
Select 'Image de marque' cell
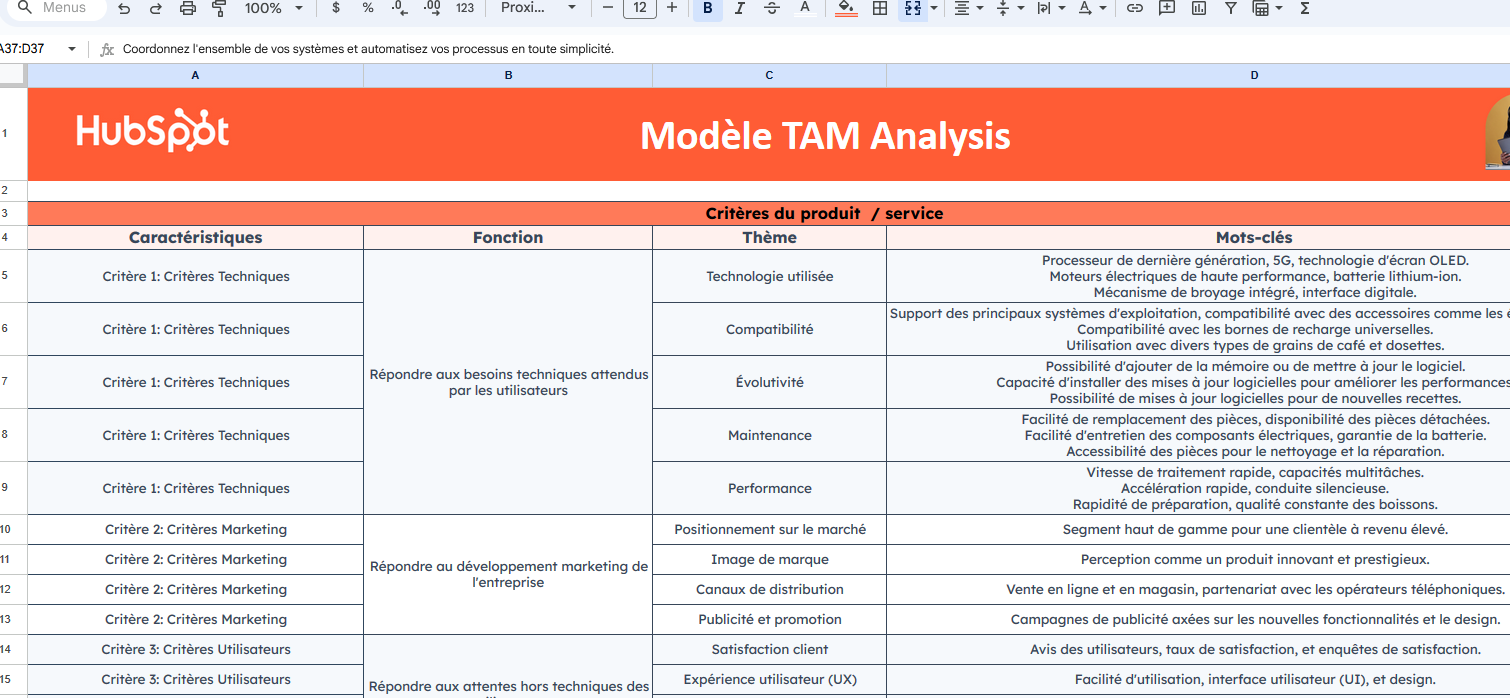click(769, 559)
